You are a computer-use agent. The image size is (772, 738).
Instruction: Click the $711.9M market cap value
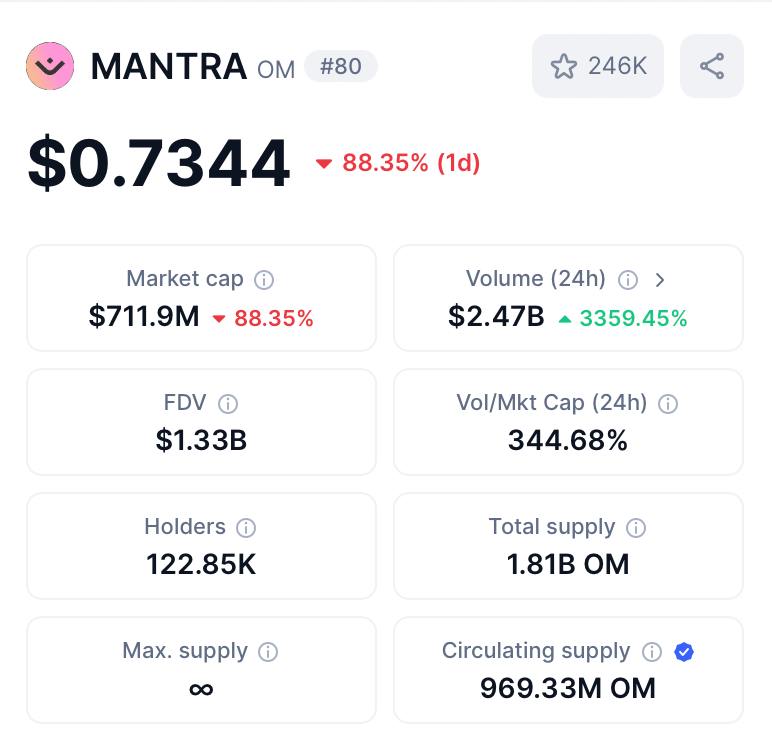[144, 316]
